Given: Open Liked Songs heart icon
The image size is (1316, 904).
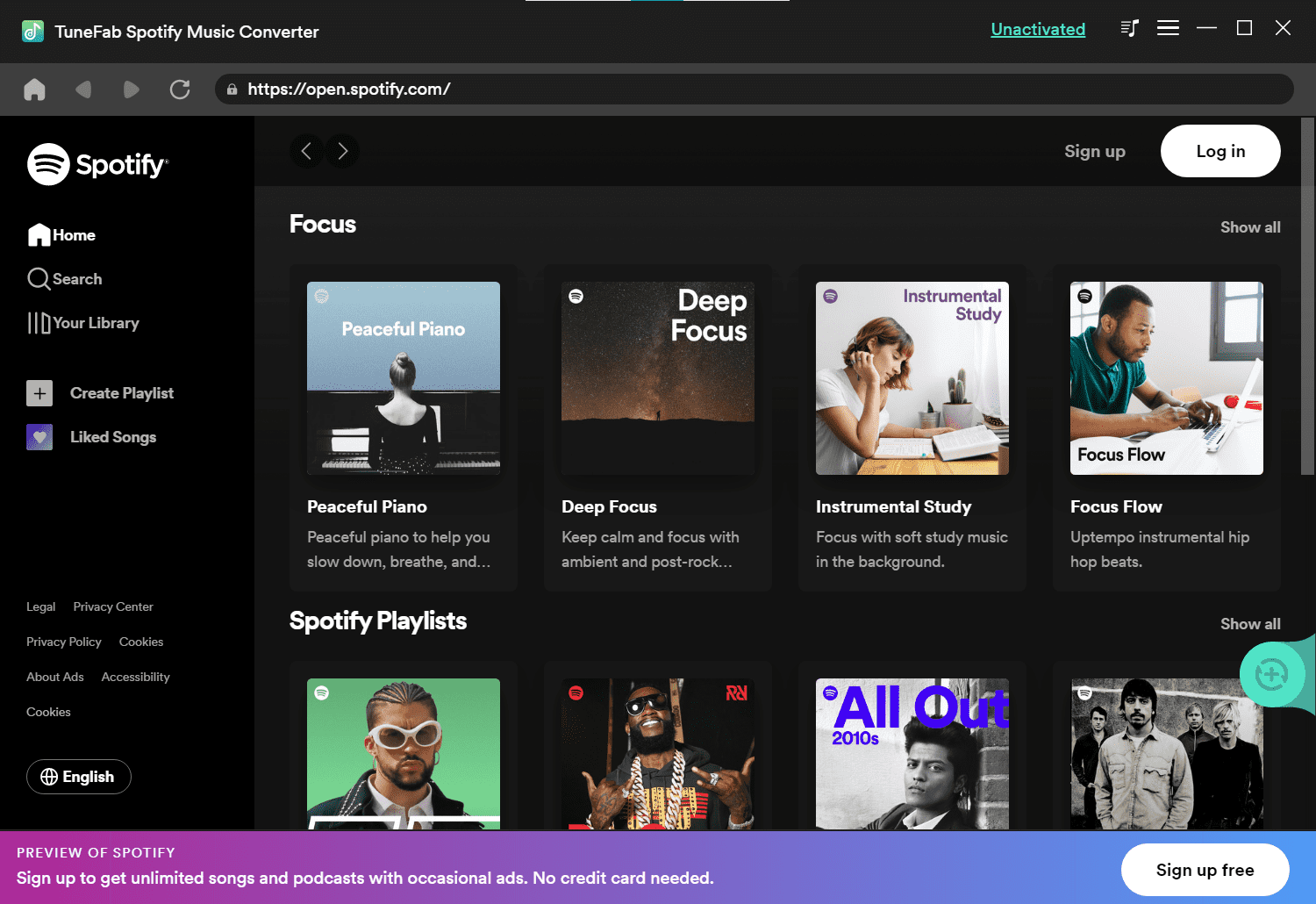Looking at the screenshot, I should 39,437.
